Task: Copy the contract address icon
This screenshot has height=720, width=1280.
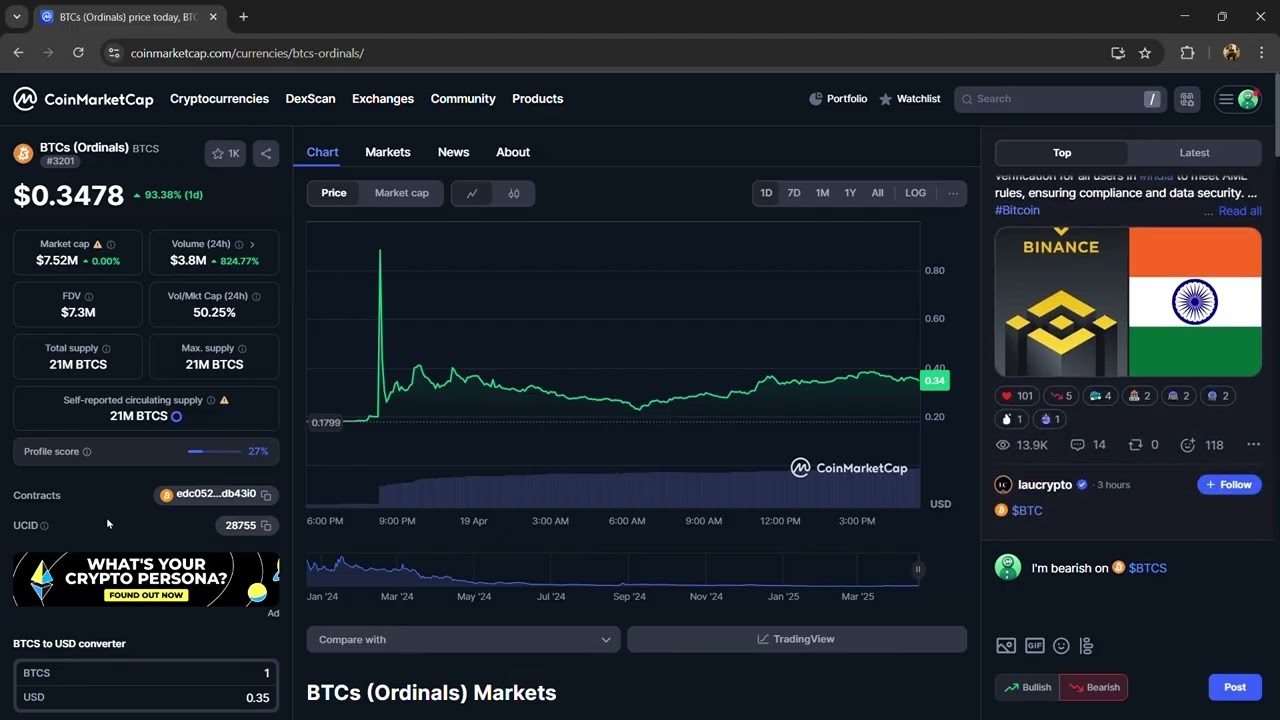Action: [x=266, y=495]
